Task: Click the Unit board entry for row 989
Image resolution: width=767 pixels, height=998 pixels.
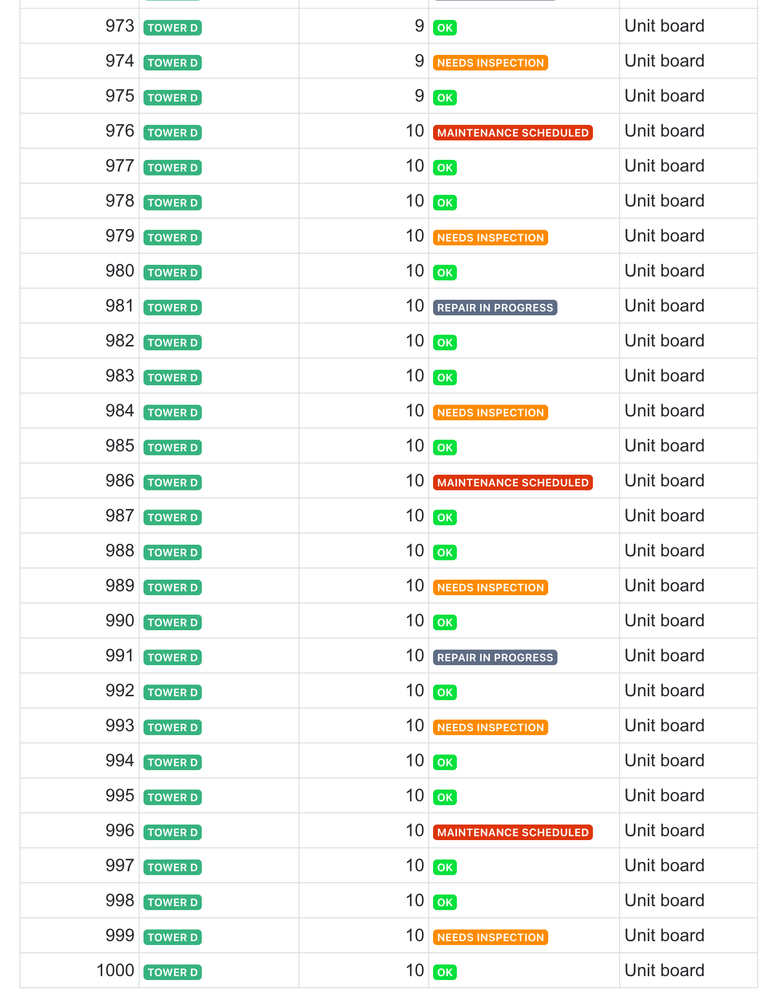Action: pyautogui.click(x=662, y=585)
